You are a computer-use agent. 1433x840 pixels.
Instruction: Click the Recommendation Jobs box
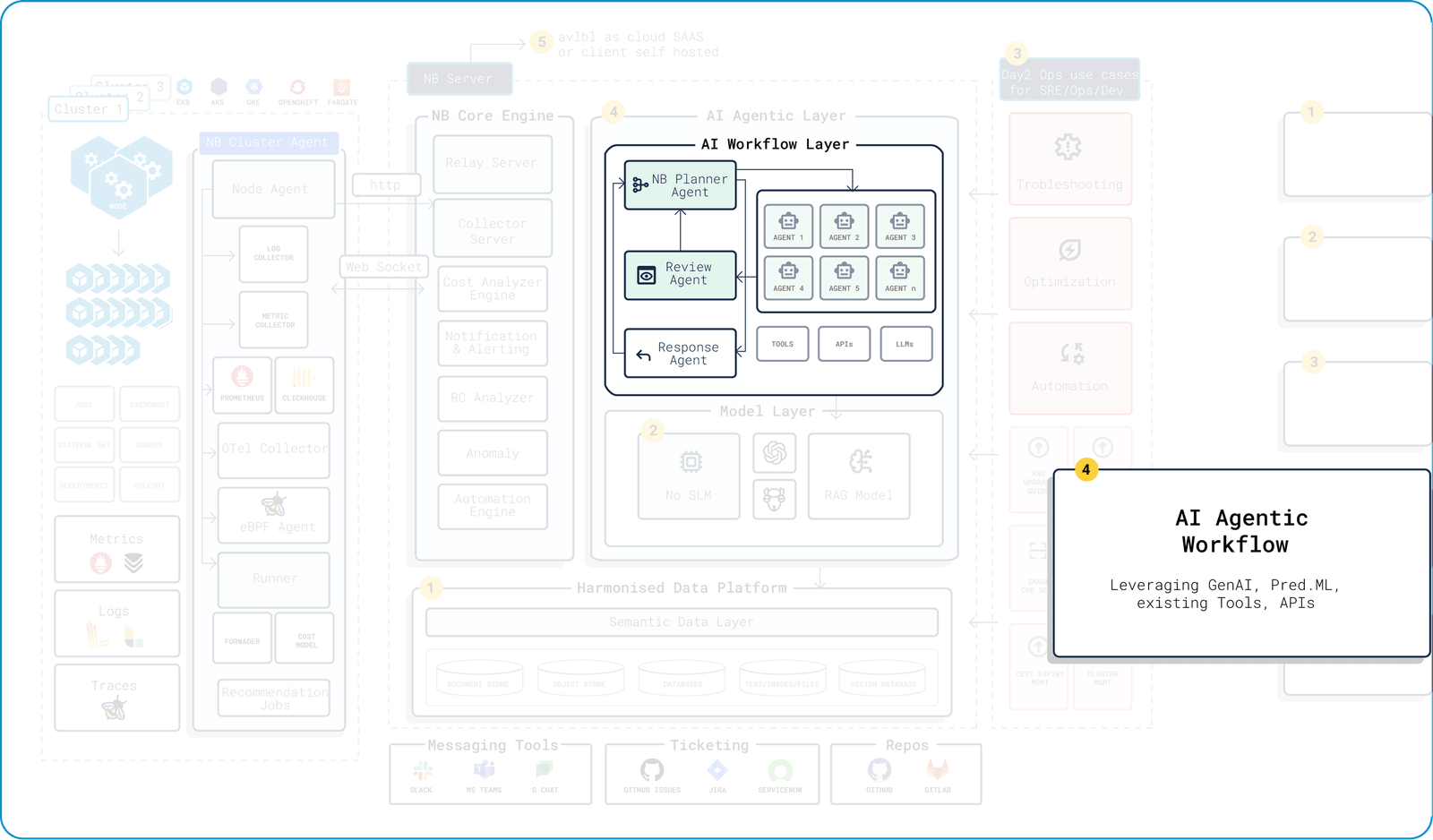274,698
